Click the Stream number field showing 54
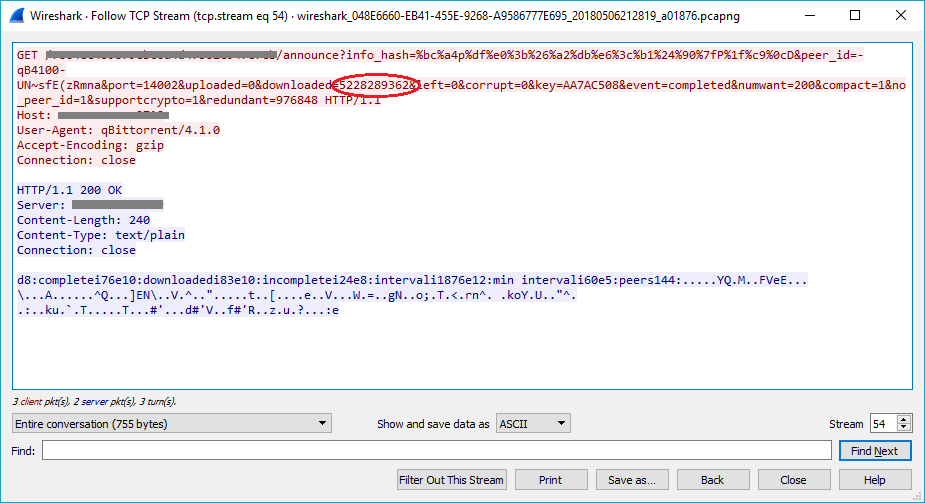Image resolution: width=925 pixels, height=503 pixels. click(883, 423)
